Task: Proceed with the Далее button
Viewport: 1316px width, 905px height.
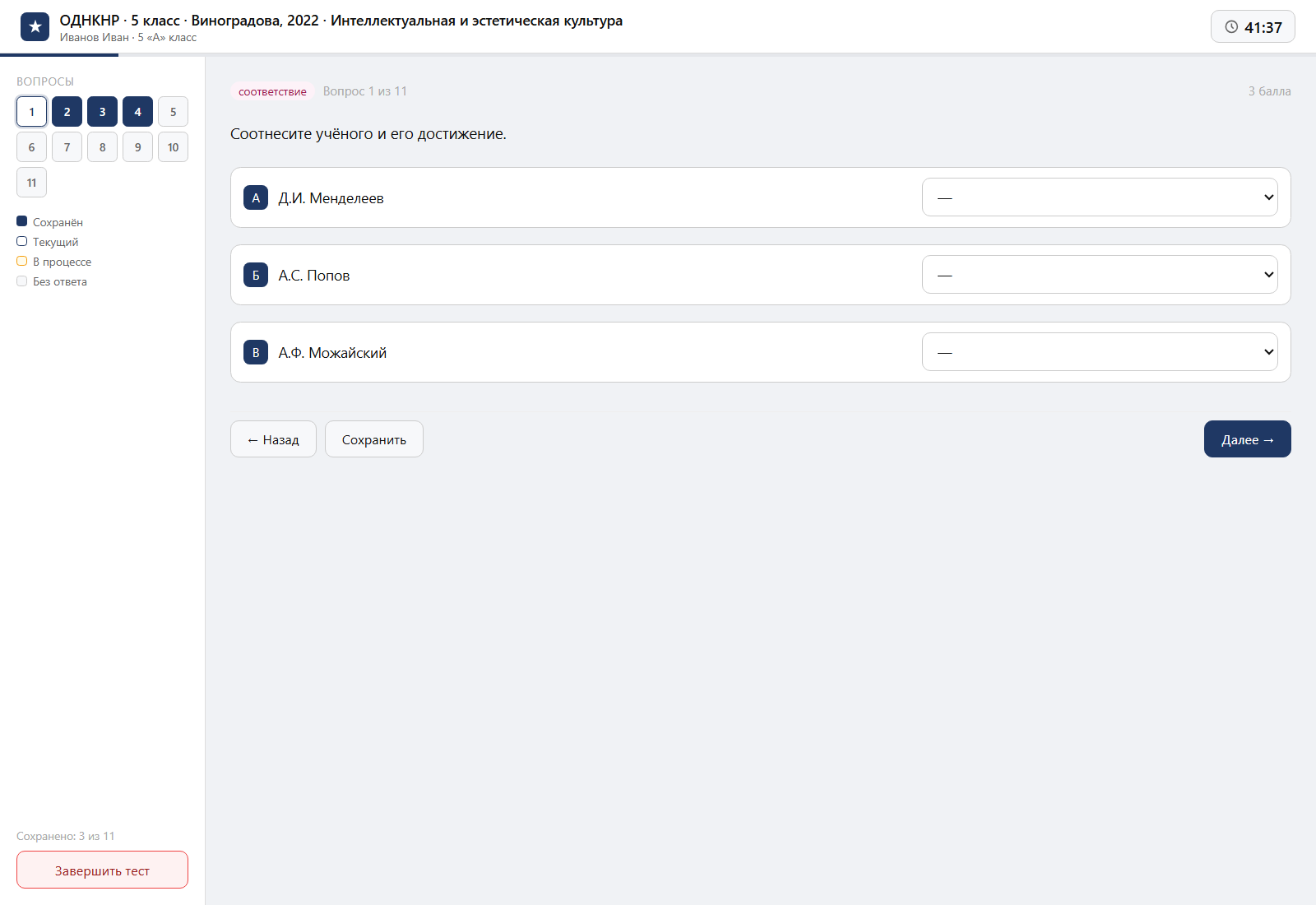Action: 1248,439
